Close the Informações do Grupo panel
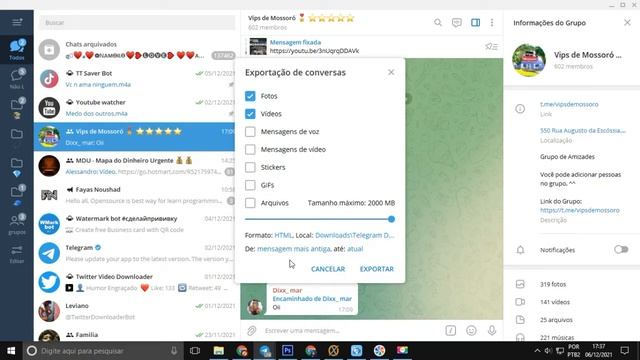This screenshot has width=640, height=360. click(x=627, y=22)
